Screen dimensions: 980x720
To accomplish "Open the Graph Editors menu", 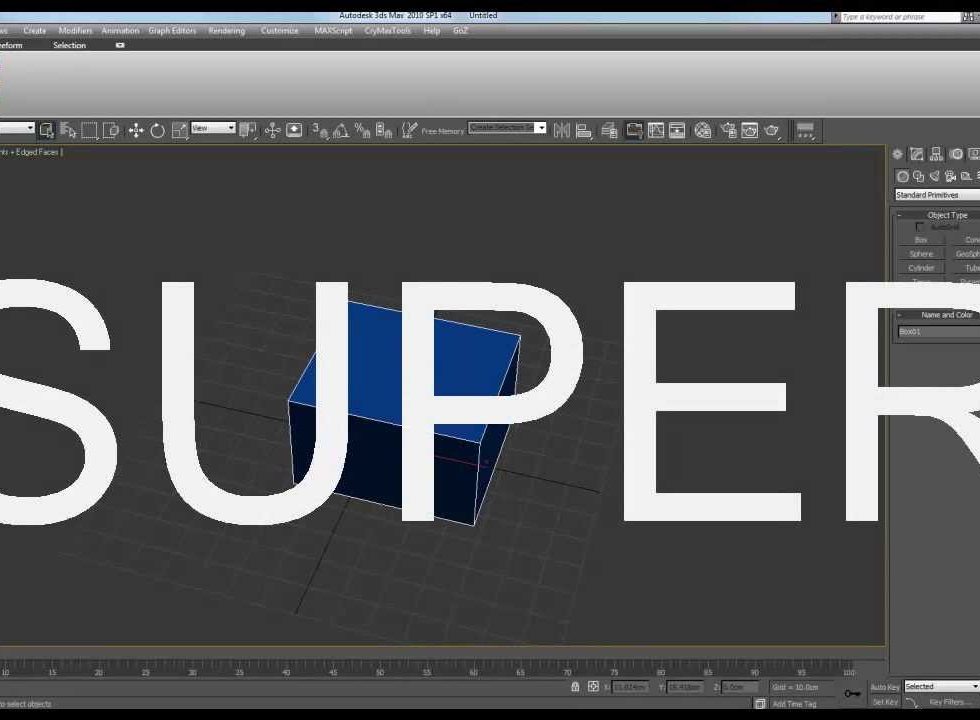I will click(x=172, y=31).
